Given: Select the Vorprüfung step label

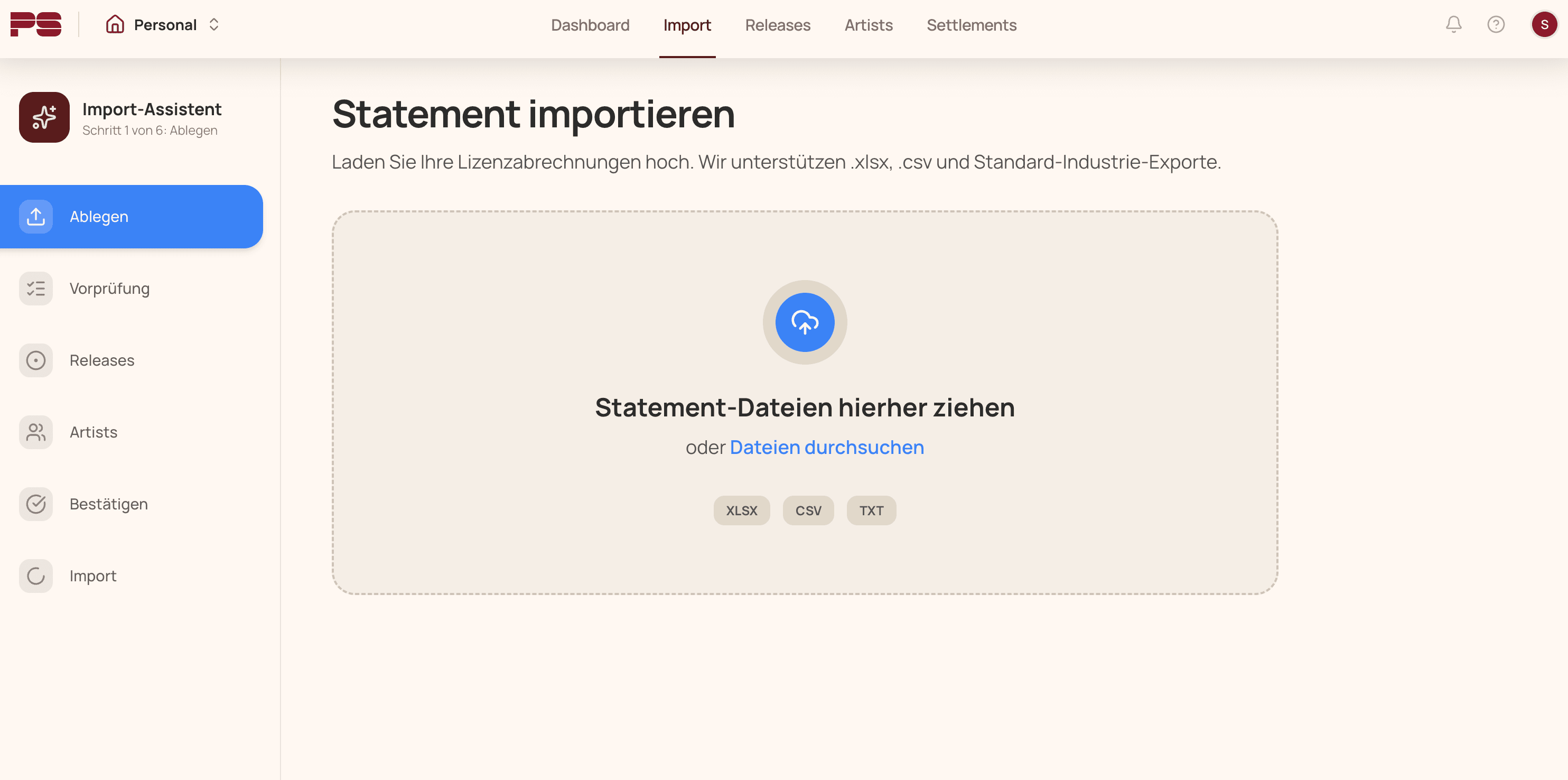Looking at the screenshot, I should point(109,288).
